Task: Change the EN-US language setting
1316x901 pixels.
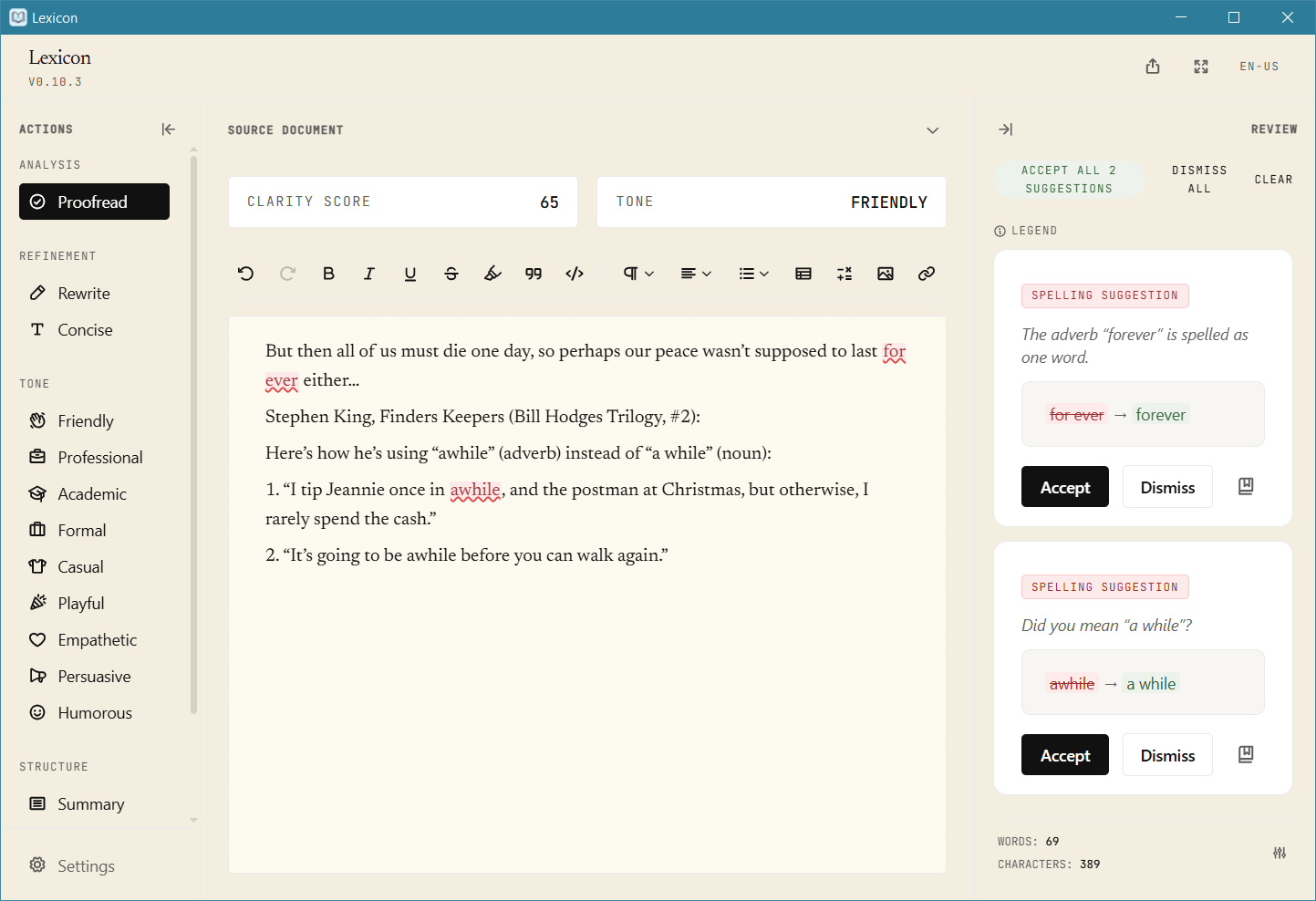Action: 1259,67
